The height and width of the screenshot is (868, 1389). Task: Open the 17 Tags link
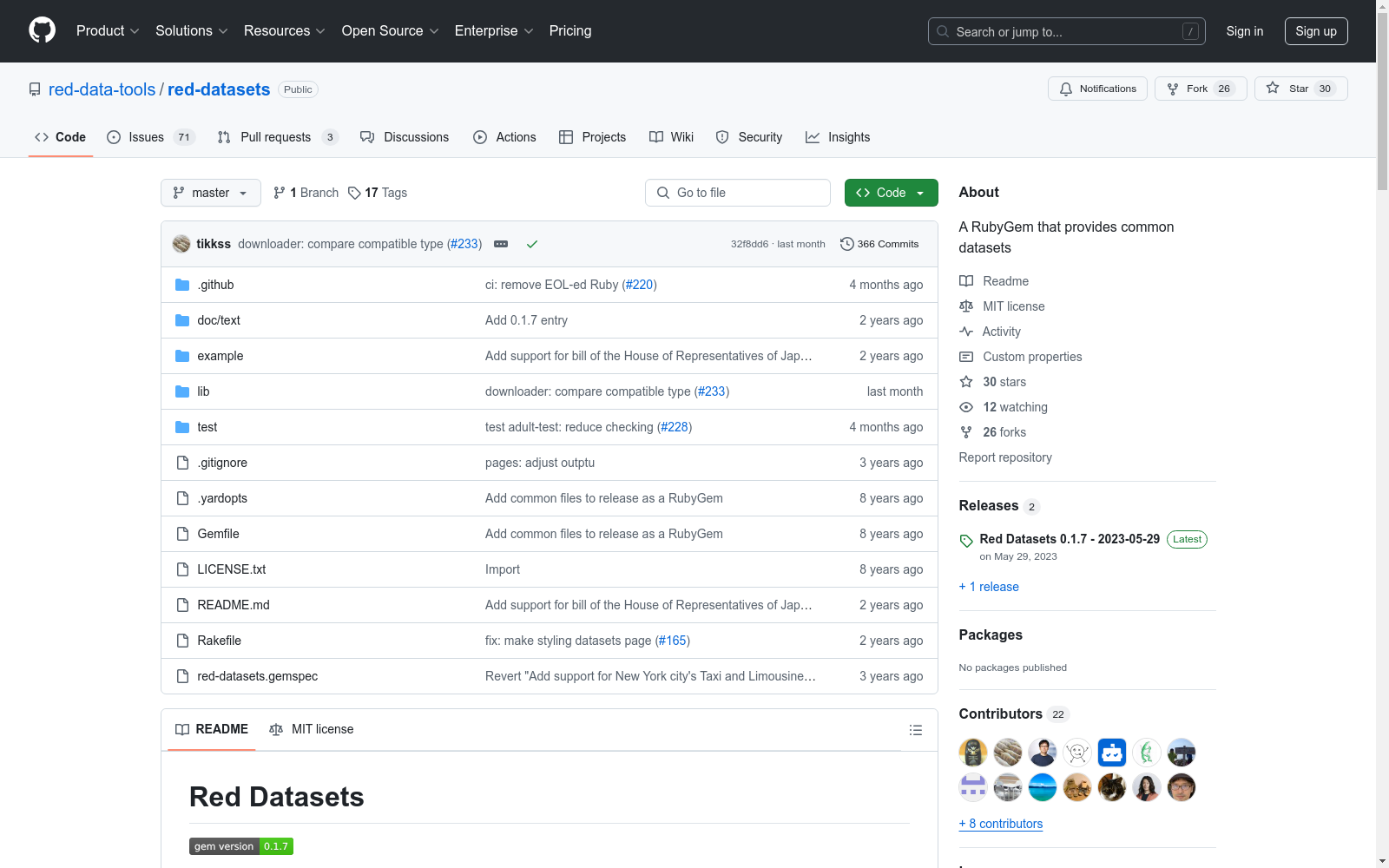(378, 193)
